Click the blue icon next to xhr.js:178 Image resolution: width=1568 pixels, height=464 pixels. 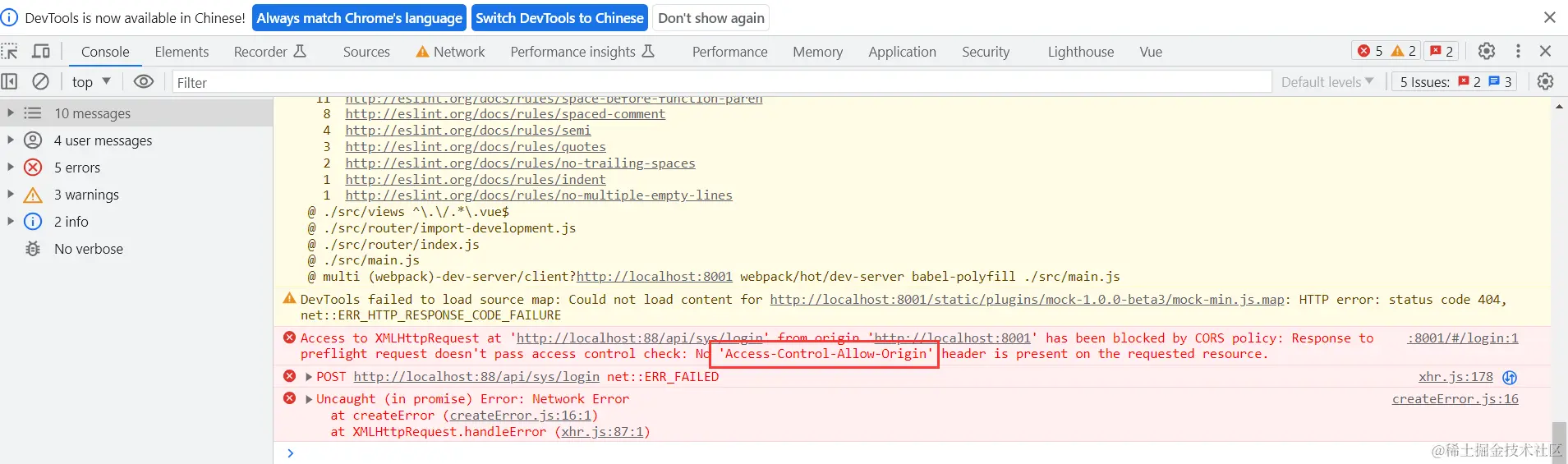pyautogui.click(x=1510, y=378)
